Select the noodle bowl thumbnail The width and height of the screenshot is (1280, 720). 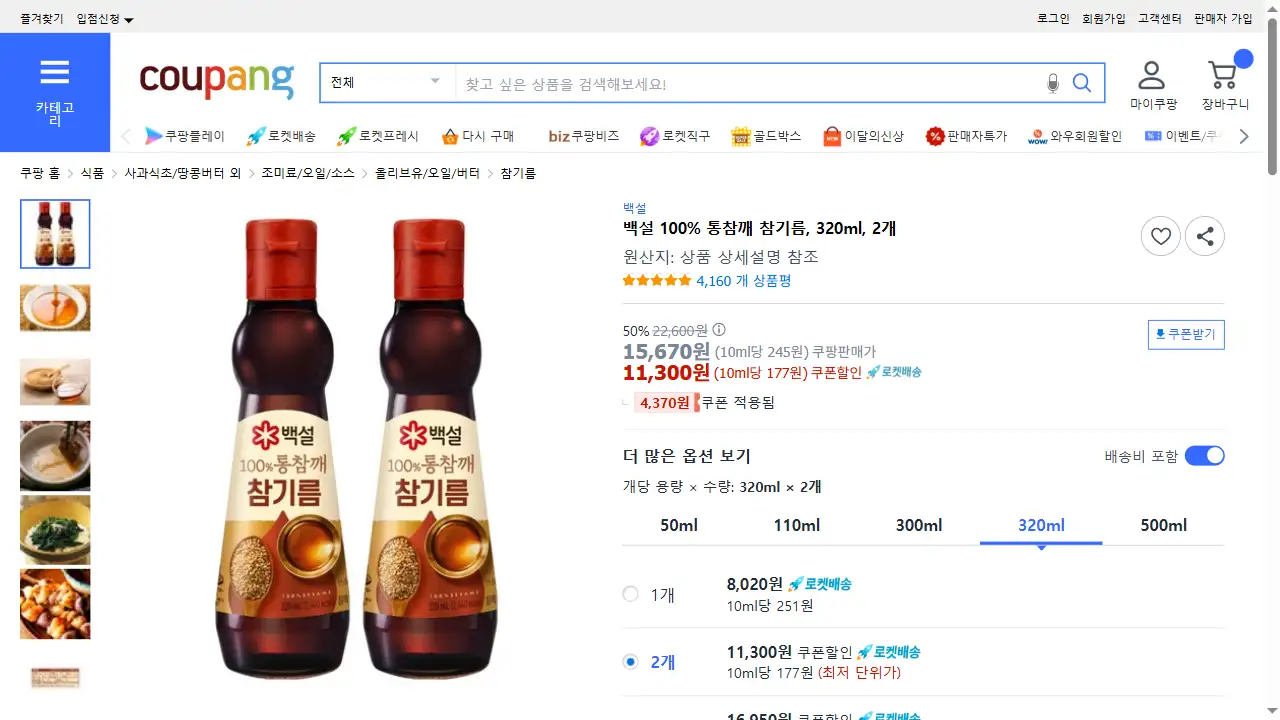tap(55, 456)
